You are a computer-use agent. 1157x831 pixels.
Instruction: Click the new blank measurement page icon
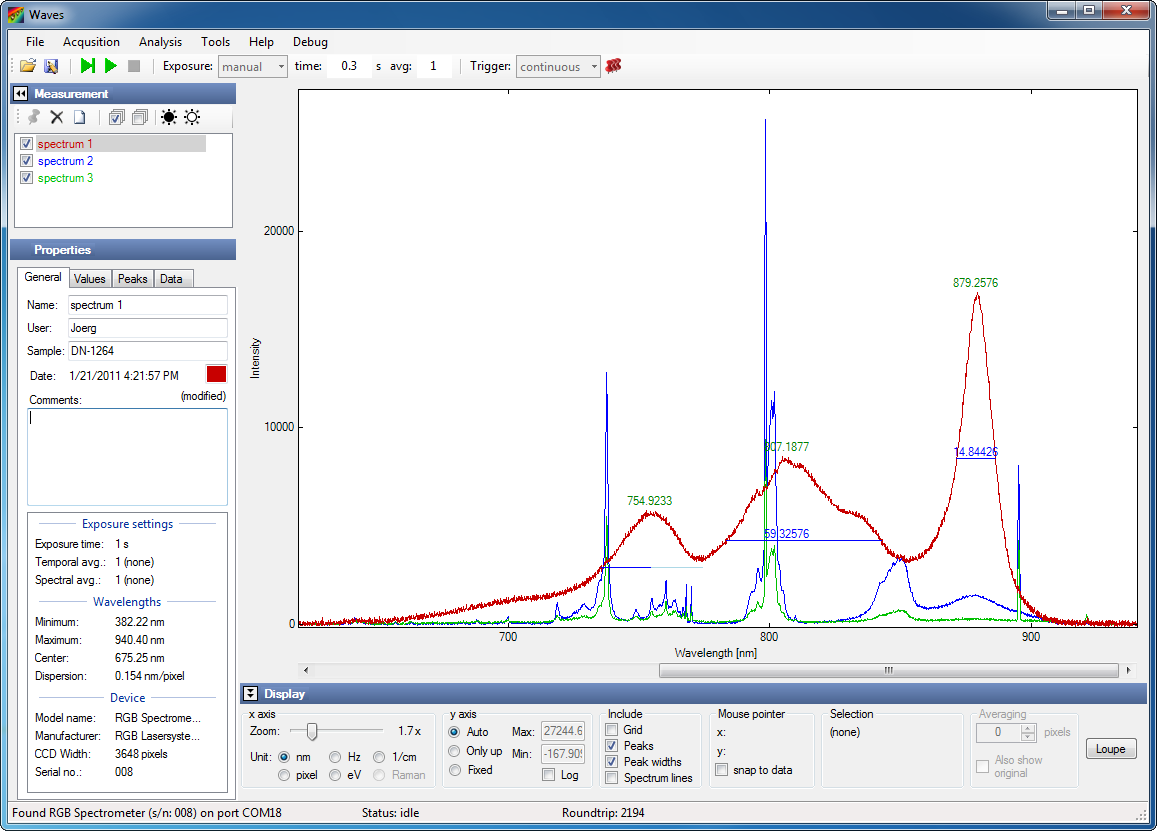coord(79,117)
